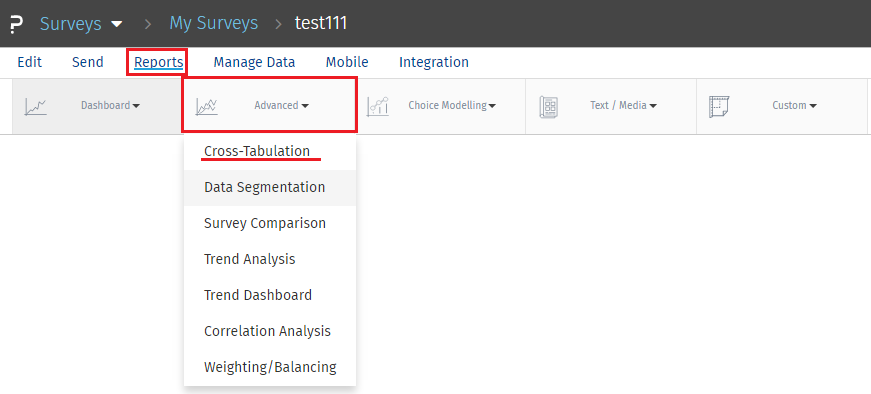Switch to the Send tab
The width and height of the screenshot is (871, 394).
pos(88,62)
